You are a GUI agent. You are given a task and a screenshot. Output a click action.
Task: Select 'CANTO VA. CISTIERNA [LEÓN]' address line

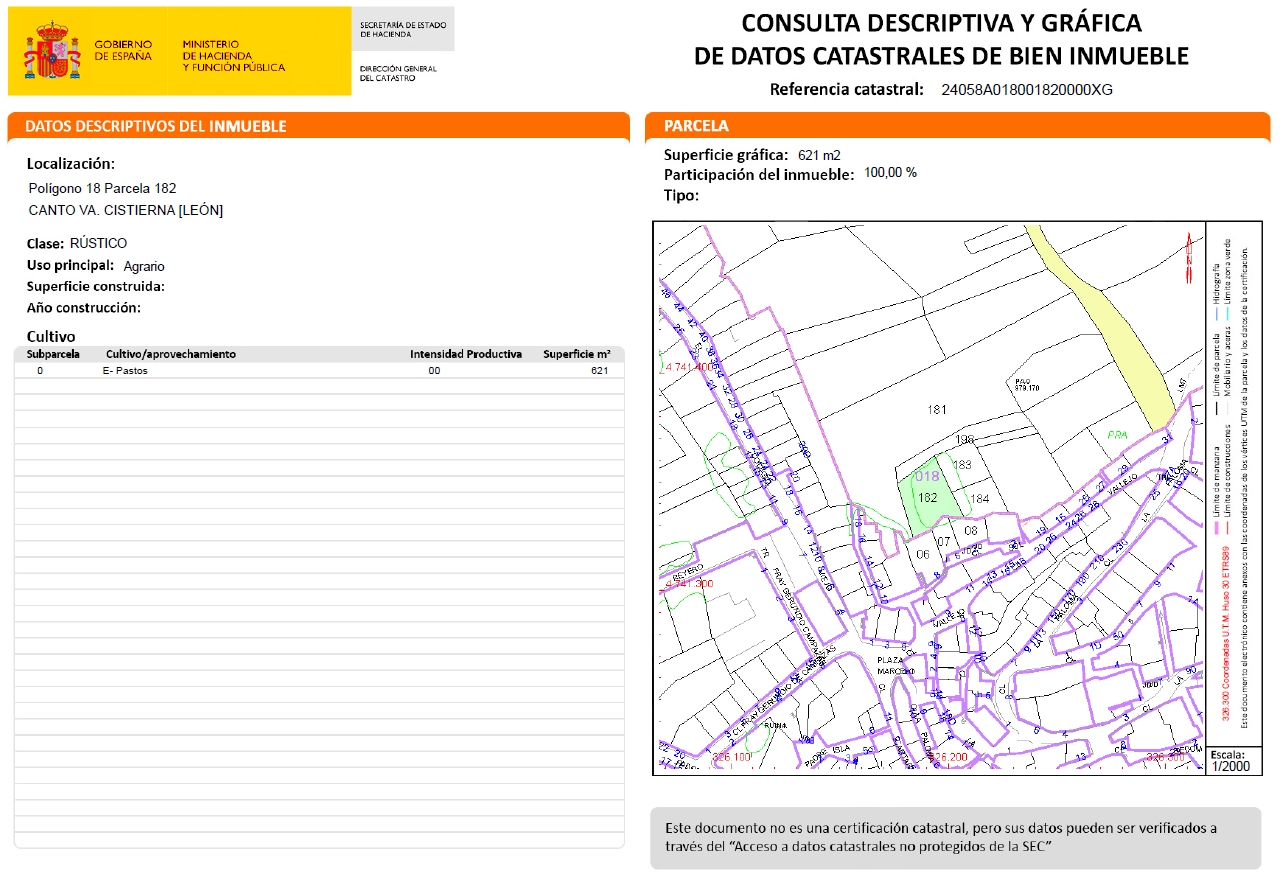coord(126,210)
